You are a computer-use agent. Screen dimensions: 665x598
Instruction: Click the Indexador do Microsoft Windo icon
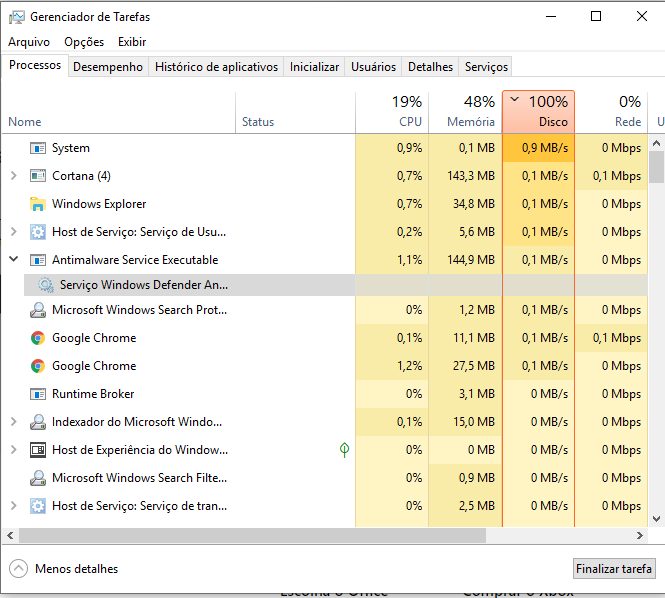click(38, 422)
